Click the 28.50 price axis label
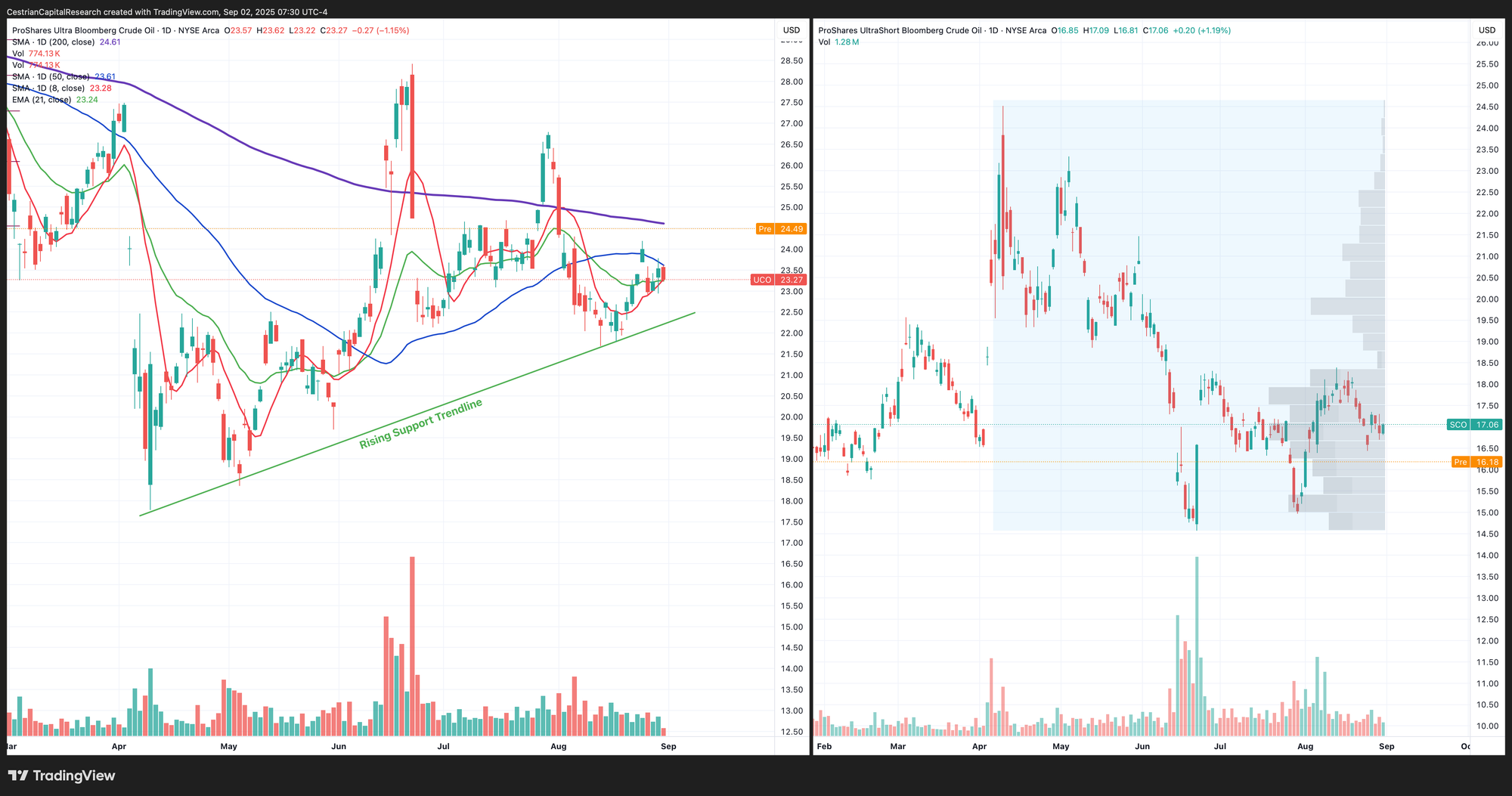Viewport: 1512px width, 796px height. pos(791,61)
